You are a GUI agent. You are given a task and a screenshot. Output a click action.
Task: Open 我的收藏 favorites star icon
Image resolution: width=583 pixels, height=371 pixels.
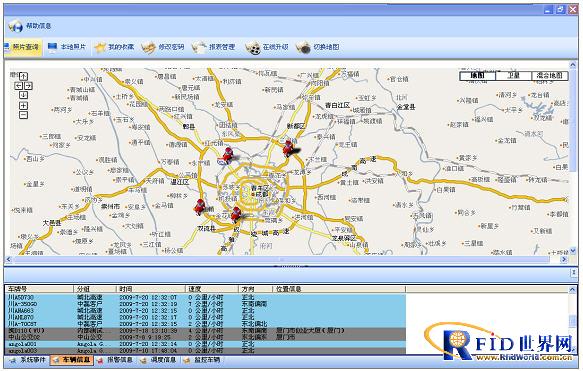pos(100,48)
